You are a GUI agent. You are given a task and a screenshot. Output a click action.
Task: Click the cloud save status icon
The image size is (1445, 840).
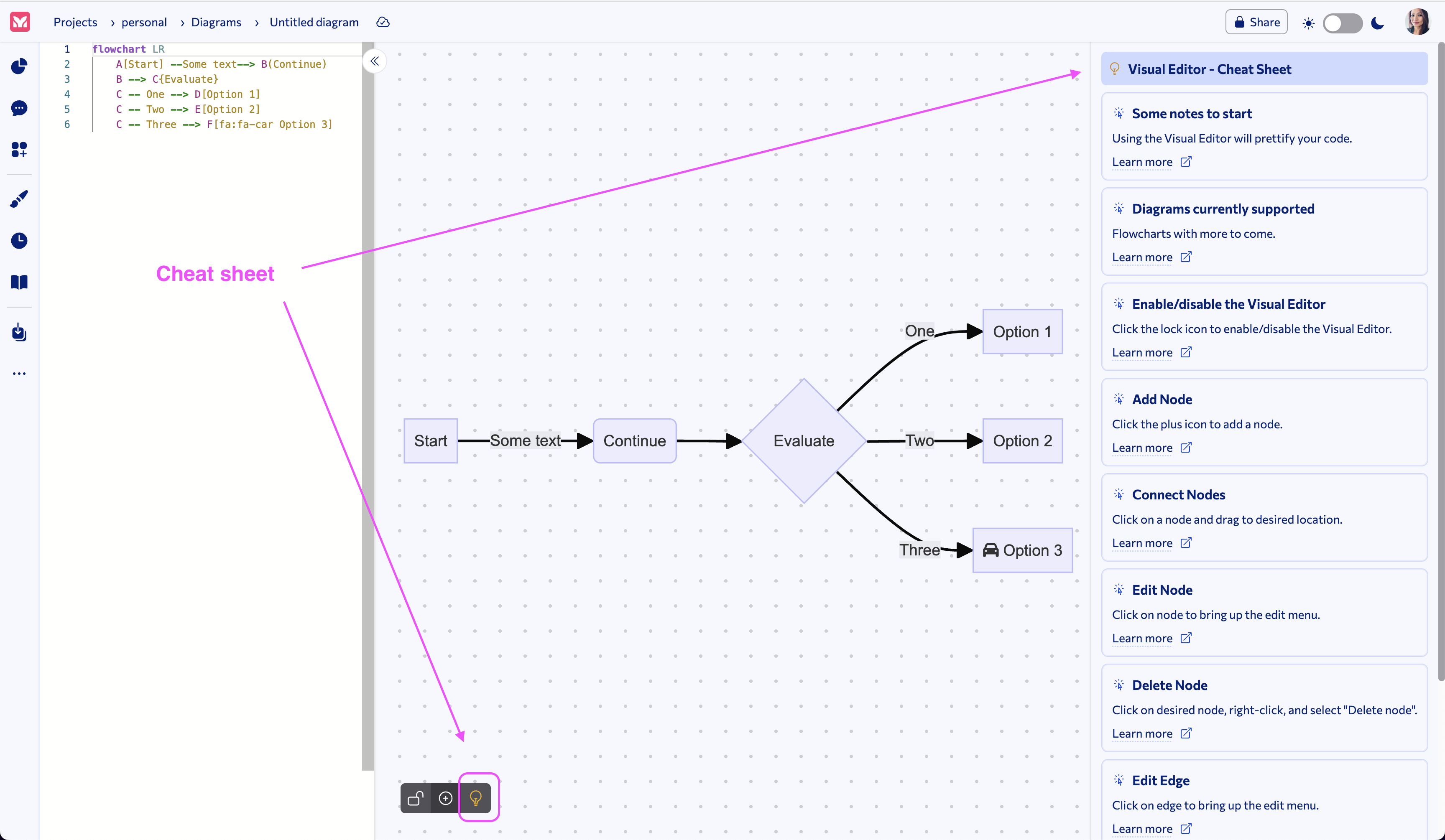(x=383, y=22)
